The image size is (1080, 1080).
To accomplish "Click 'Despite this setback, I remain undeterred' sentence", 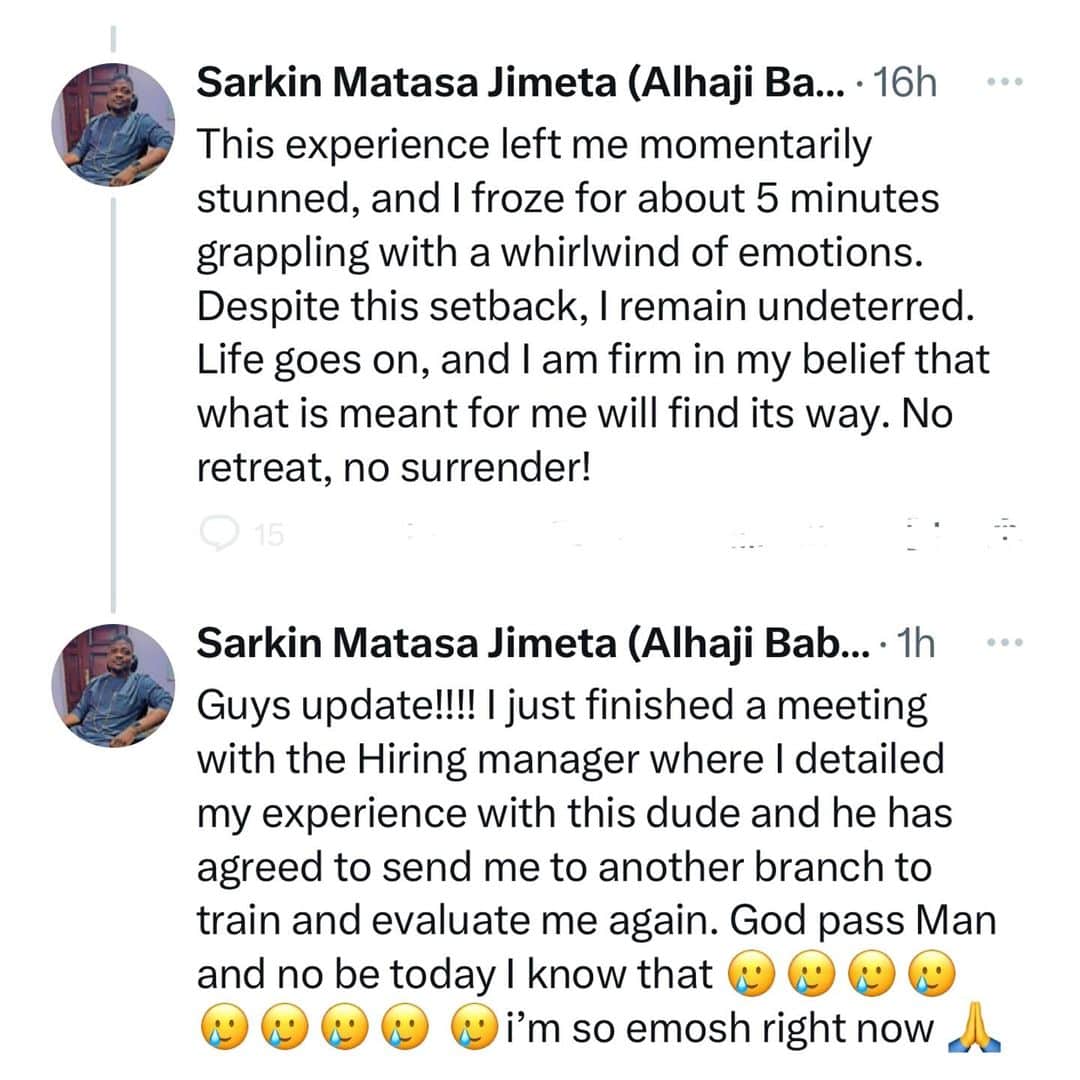I will tap(584, 304).
